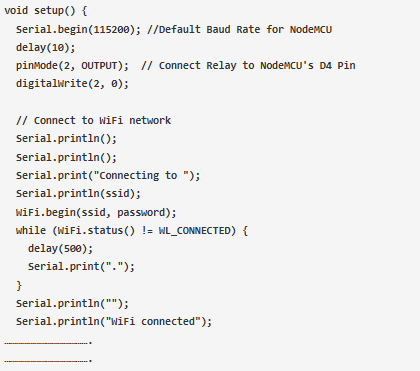Click the Connect Relay to NodeMCU's comment
420x371 pixels.
248,65
